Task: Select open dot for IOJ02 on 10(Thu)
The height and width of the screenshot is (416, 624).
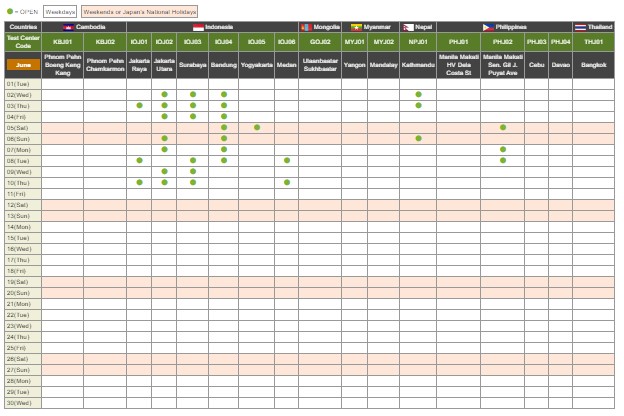Action: point(164,182)
